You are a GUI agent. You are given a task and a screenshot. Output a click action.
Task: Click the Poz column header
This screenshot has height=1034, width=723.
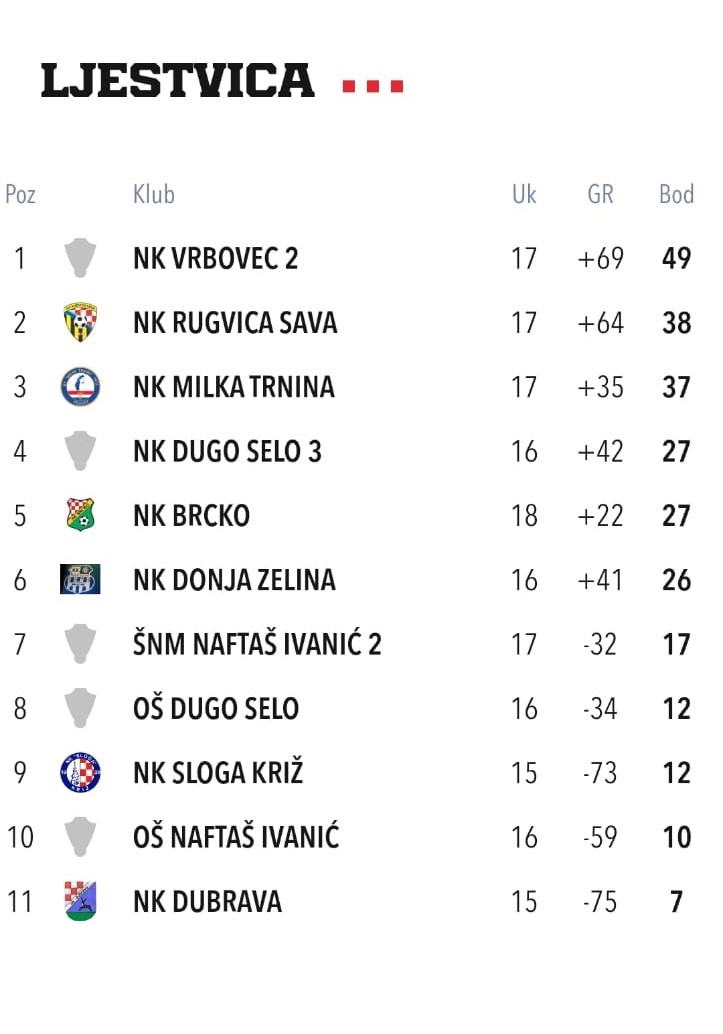click(20, 194)
